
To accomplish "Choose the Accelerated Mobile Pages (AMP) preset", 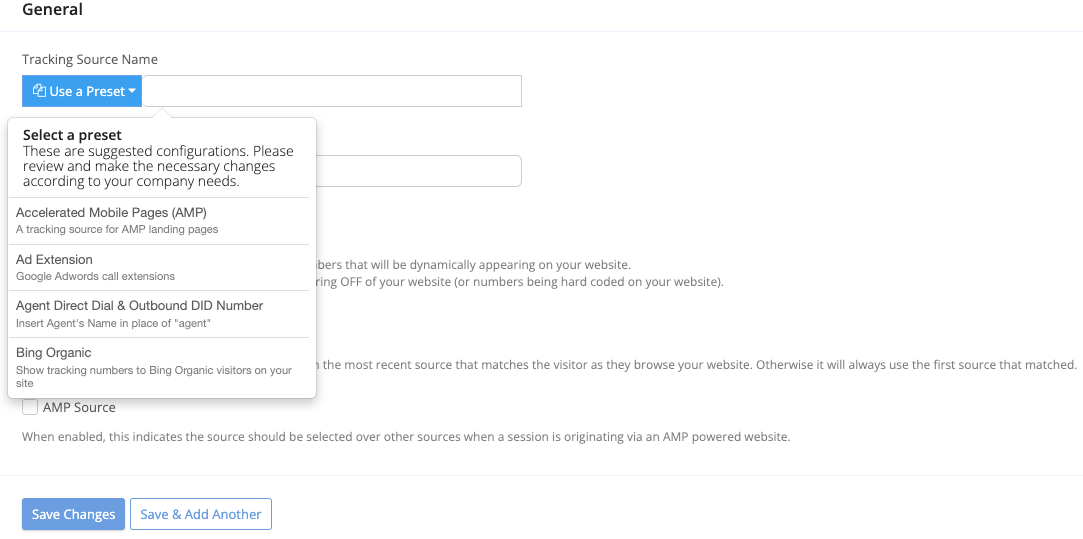I will pyautogui.click(x=111, y=213).
